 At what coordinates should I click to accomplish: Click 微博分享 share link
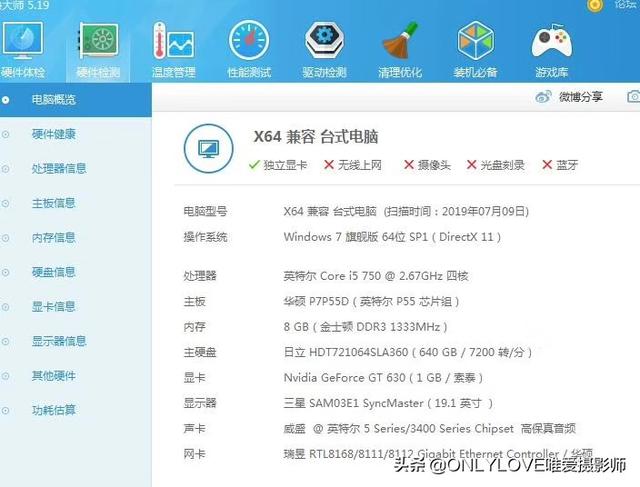580,97
